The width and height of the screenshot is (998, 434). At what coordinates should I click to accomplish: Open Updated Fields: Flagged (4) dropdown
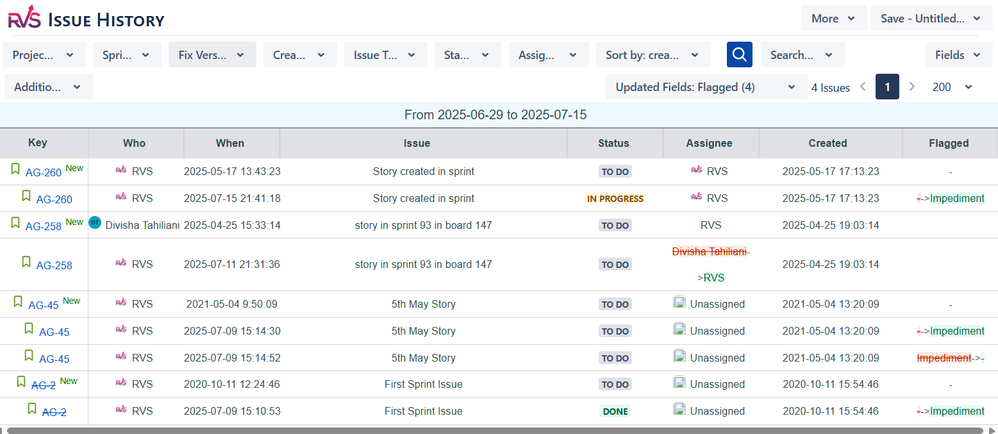706,87
